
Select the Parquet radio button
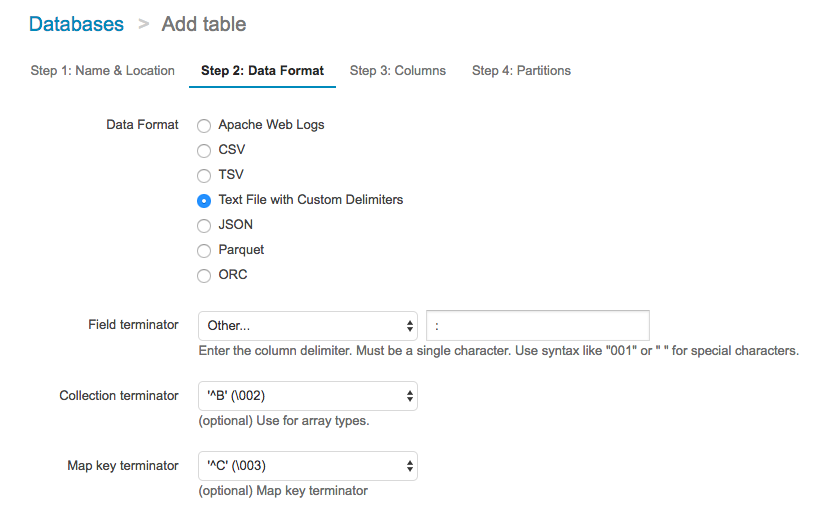coord(204,251)
